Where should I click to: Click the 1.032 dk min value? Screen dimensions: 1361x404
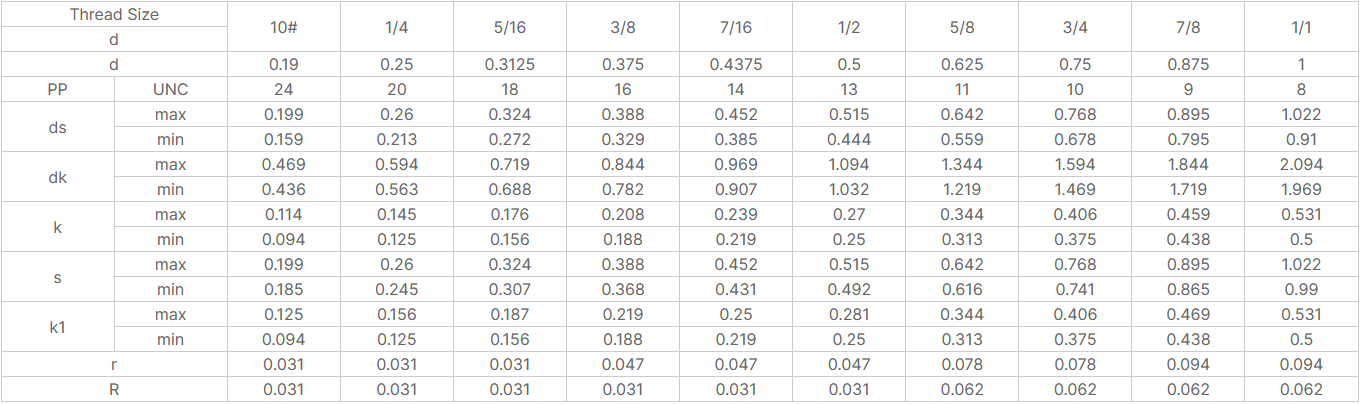pyautogui.click(x=849, y=189)
